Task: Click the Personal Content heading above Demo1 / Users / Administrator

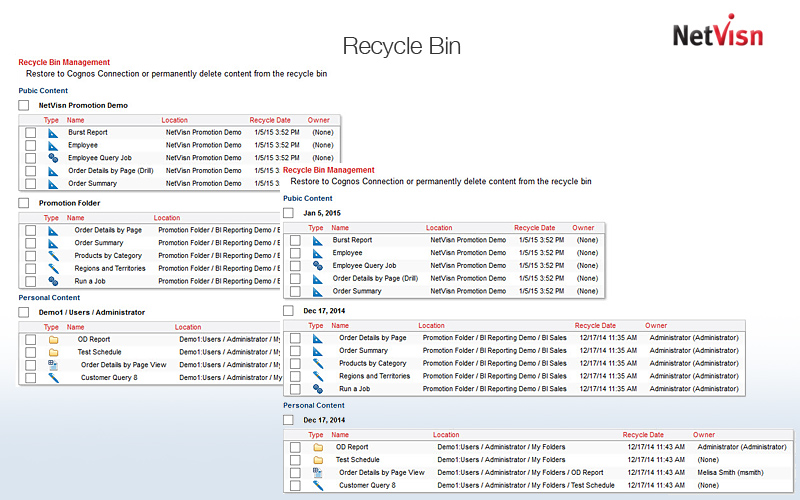Action: [49, 297]
